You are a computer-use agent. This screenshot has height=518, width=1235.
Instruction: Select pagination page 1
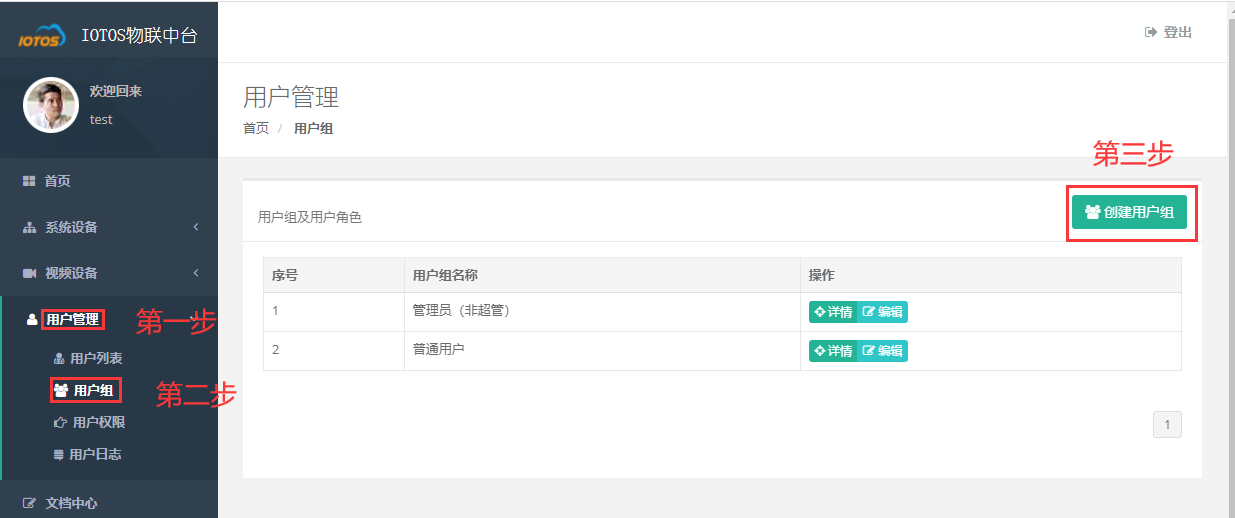coord(1167,424)
